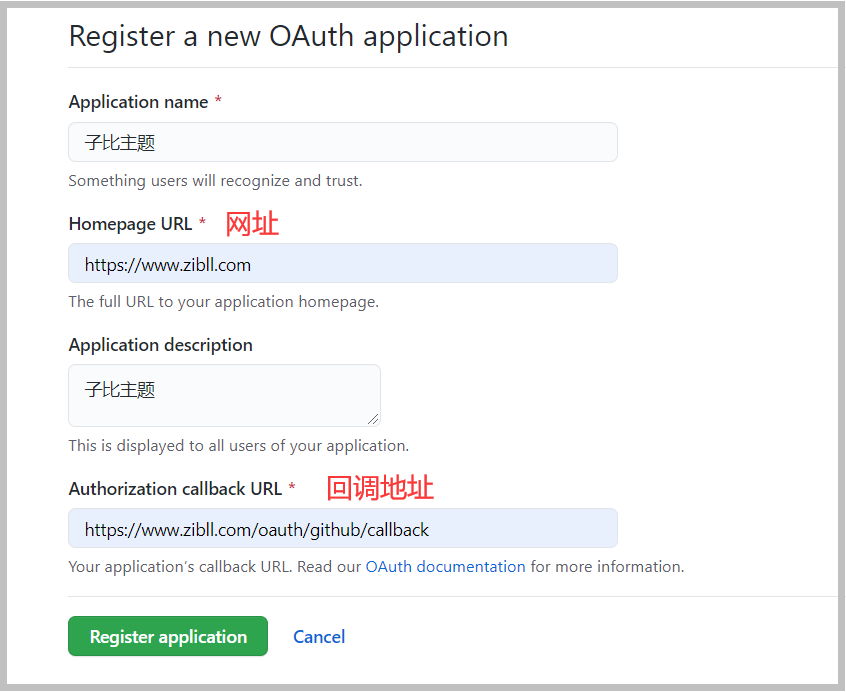This screenshot has height=692, width=846.
Task: Click the Cancel link
Action: coord(319,637)
